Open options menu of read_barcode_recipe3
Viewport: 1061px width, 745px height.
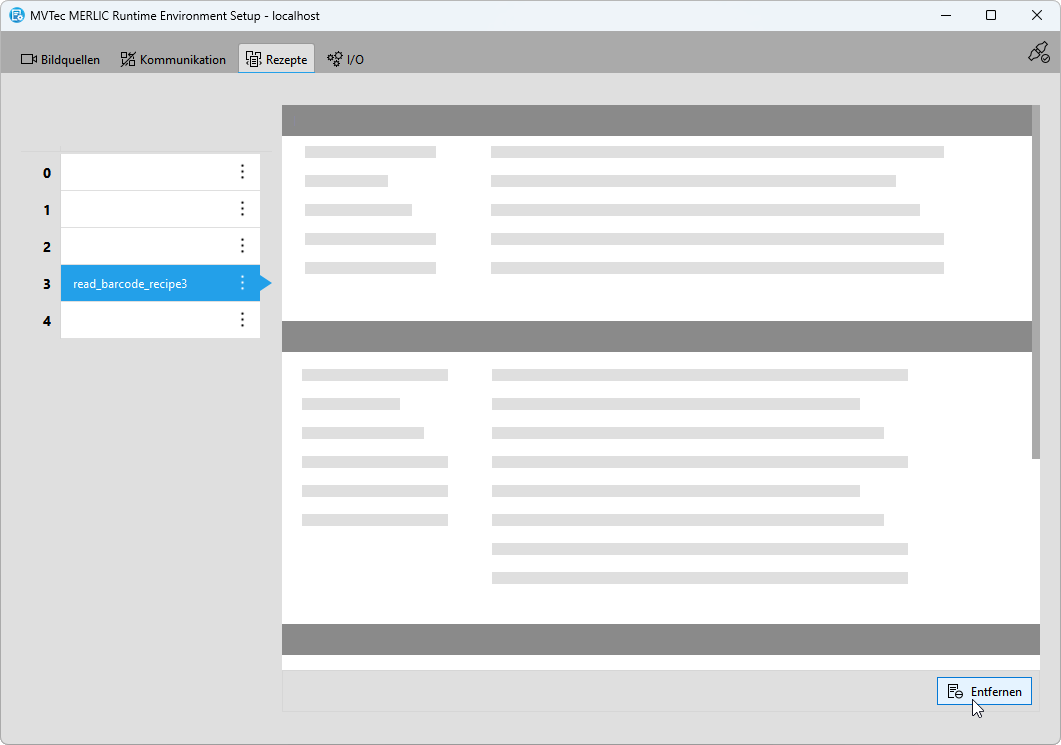(x=242, y=284)
